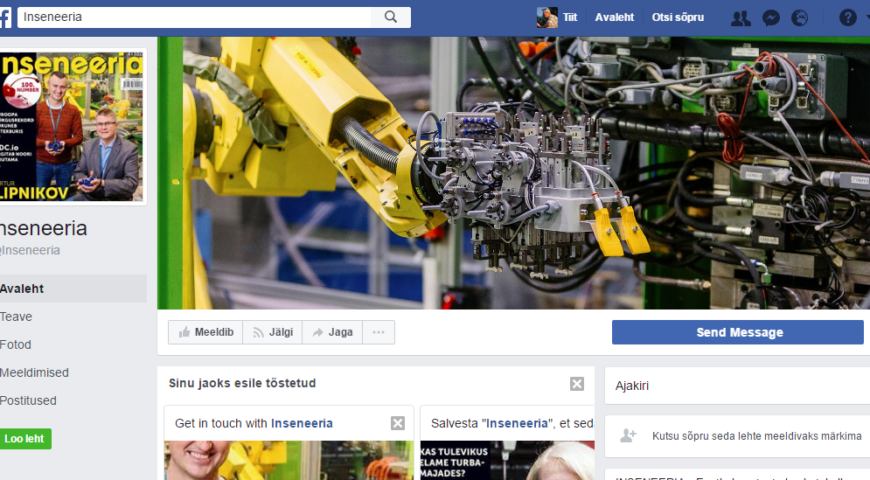870x480 pixels.
Task: Click the search magnifier button
Action: [x=391, y=17]
